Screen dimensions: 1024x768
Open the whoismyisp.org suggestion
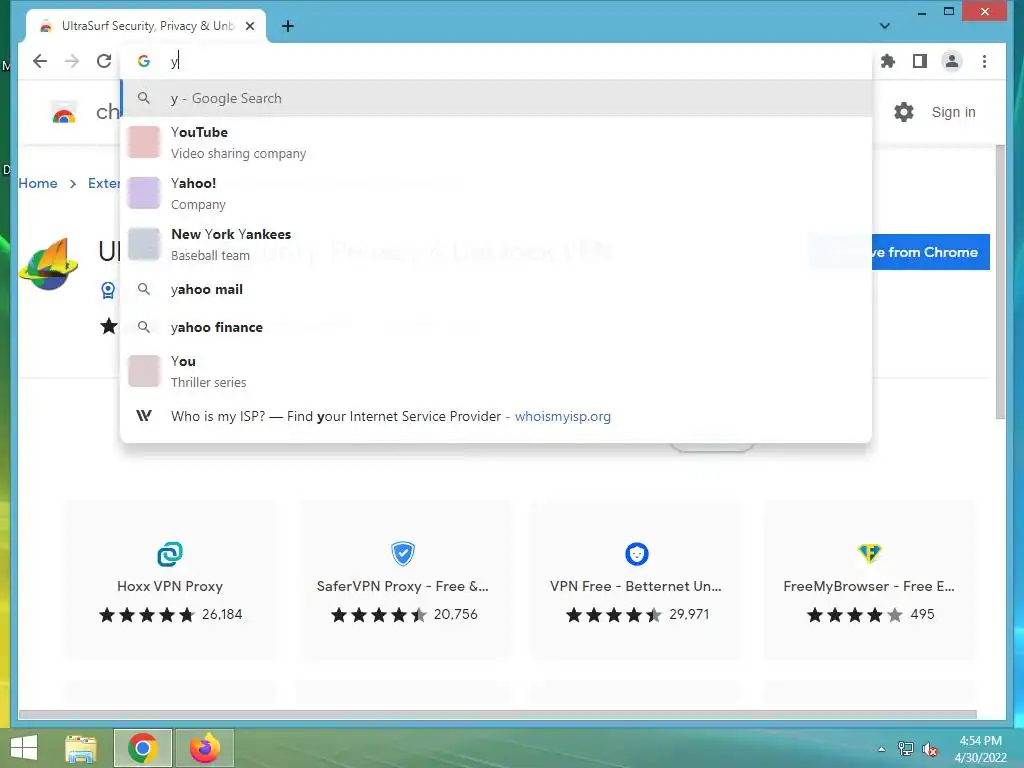[x=496, y=416]
